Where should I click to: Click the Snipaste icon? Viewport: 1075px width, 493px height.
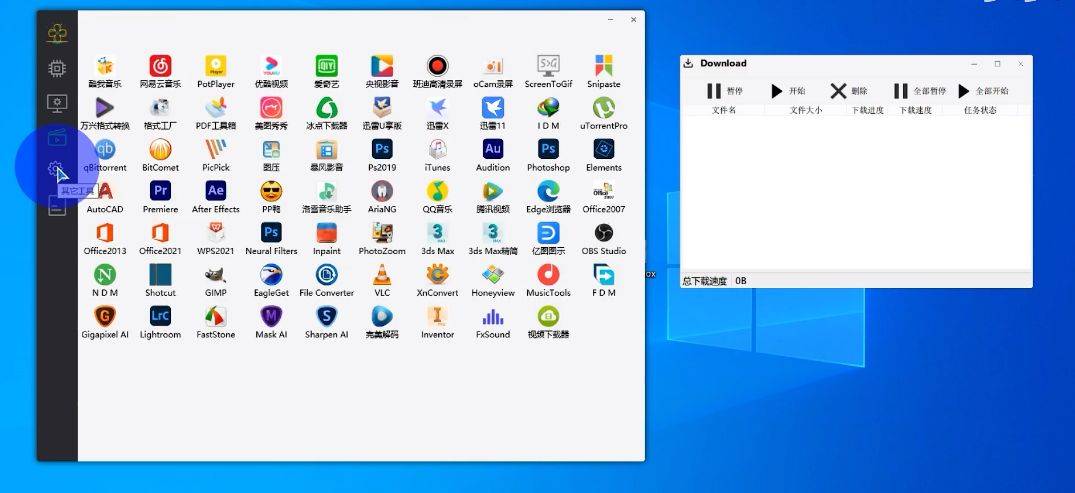click(x=603, y=67)
